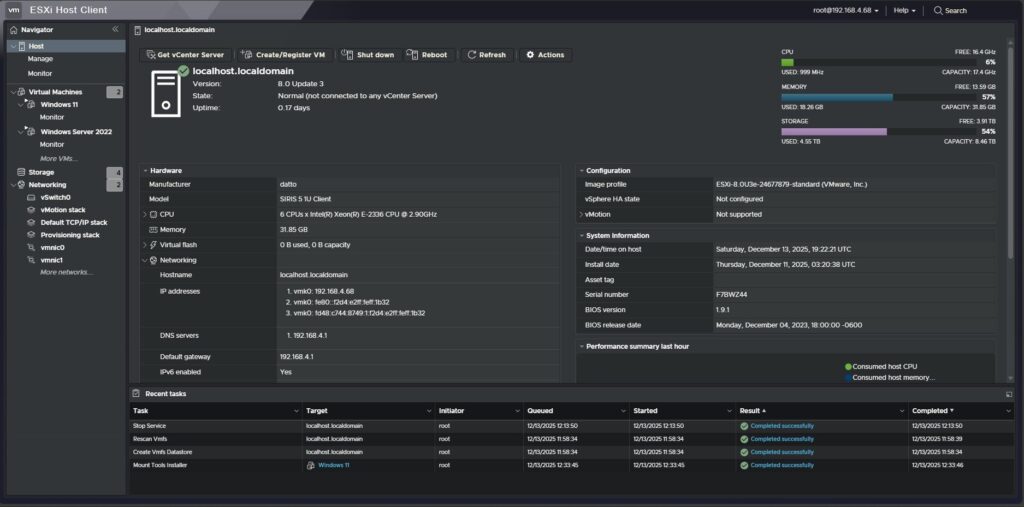Click the More VMs... link

click(58, 158)
